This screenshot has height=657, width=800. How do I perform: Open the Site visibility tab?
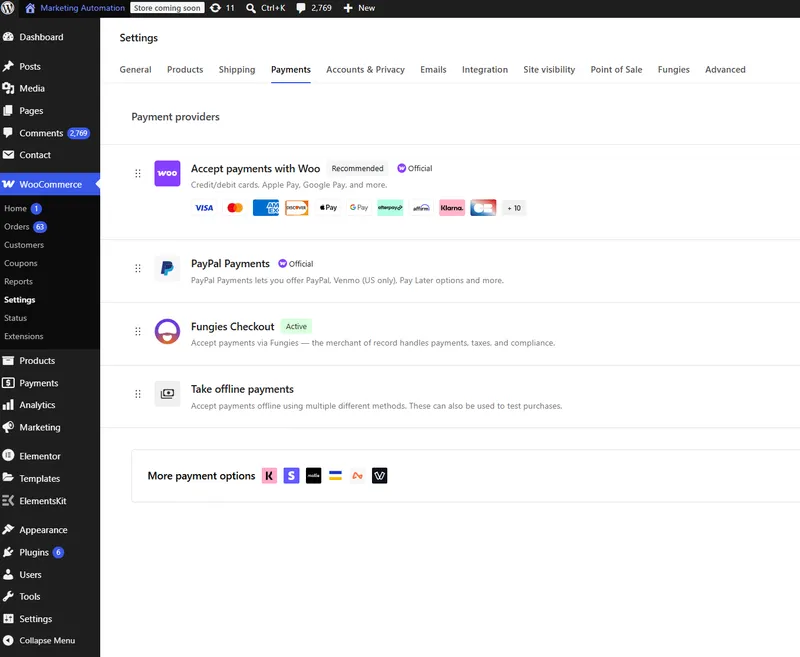pyautogui.click(x=549, y=69)
